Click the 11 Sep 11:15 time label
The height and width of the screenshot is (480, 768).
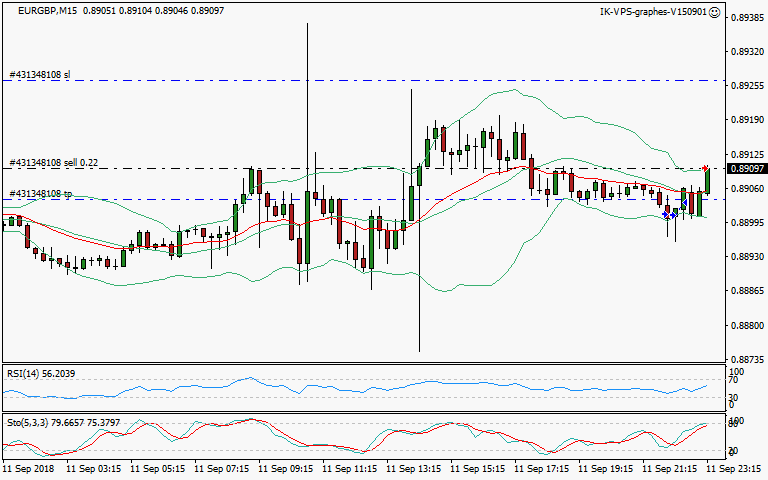350,469
